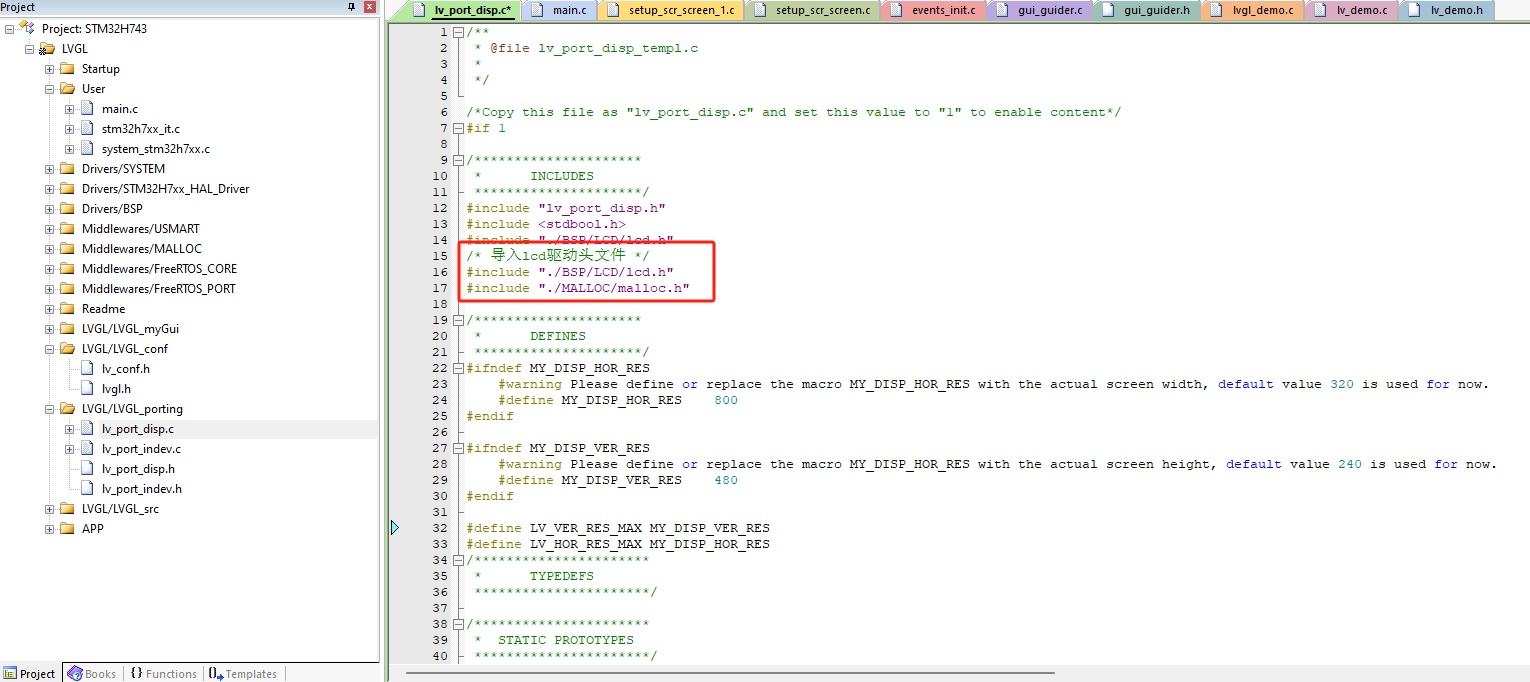Expand the Middlewares/FreeRTOS_CORE group
Screen dimensions: 1530x682
49,268
